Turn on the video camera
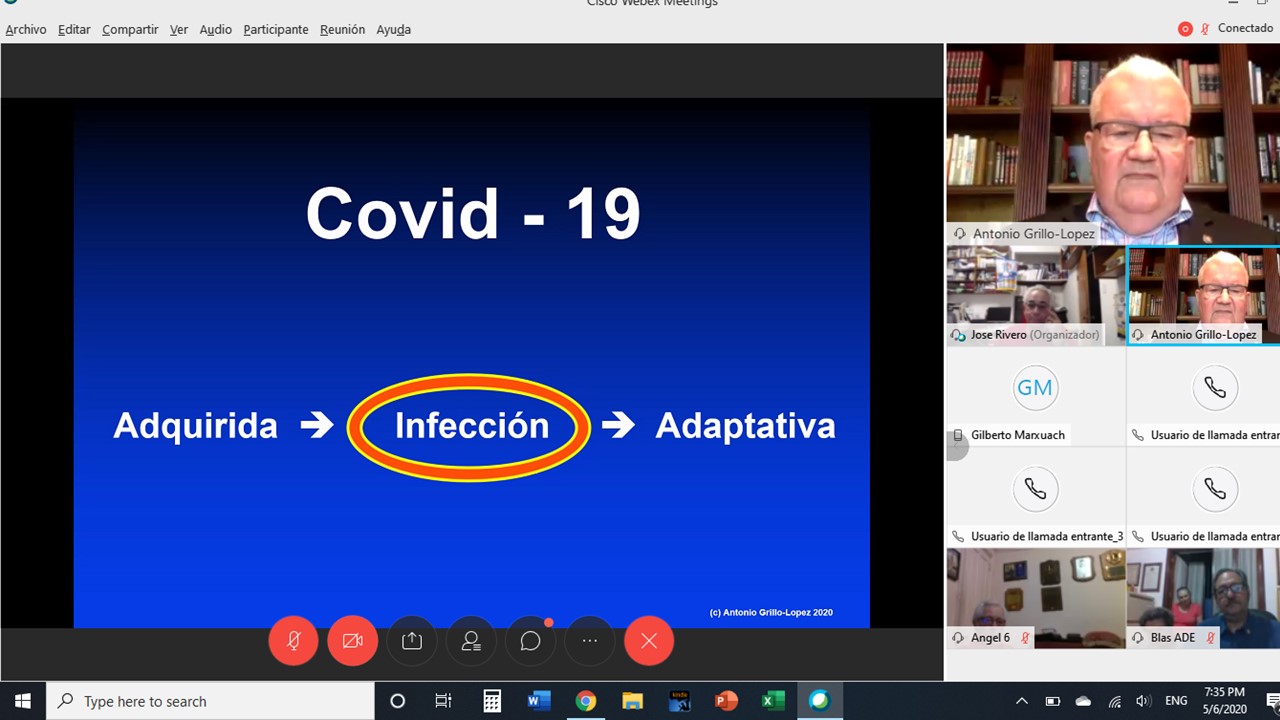The width and height of the screenshot is (1280, 720). point(352,641)
